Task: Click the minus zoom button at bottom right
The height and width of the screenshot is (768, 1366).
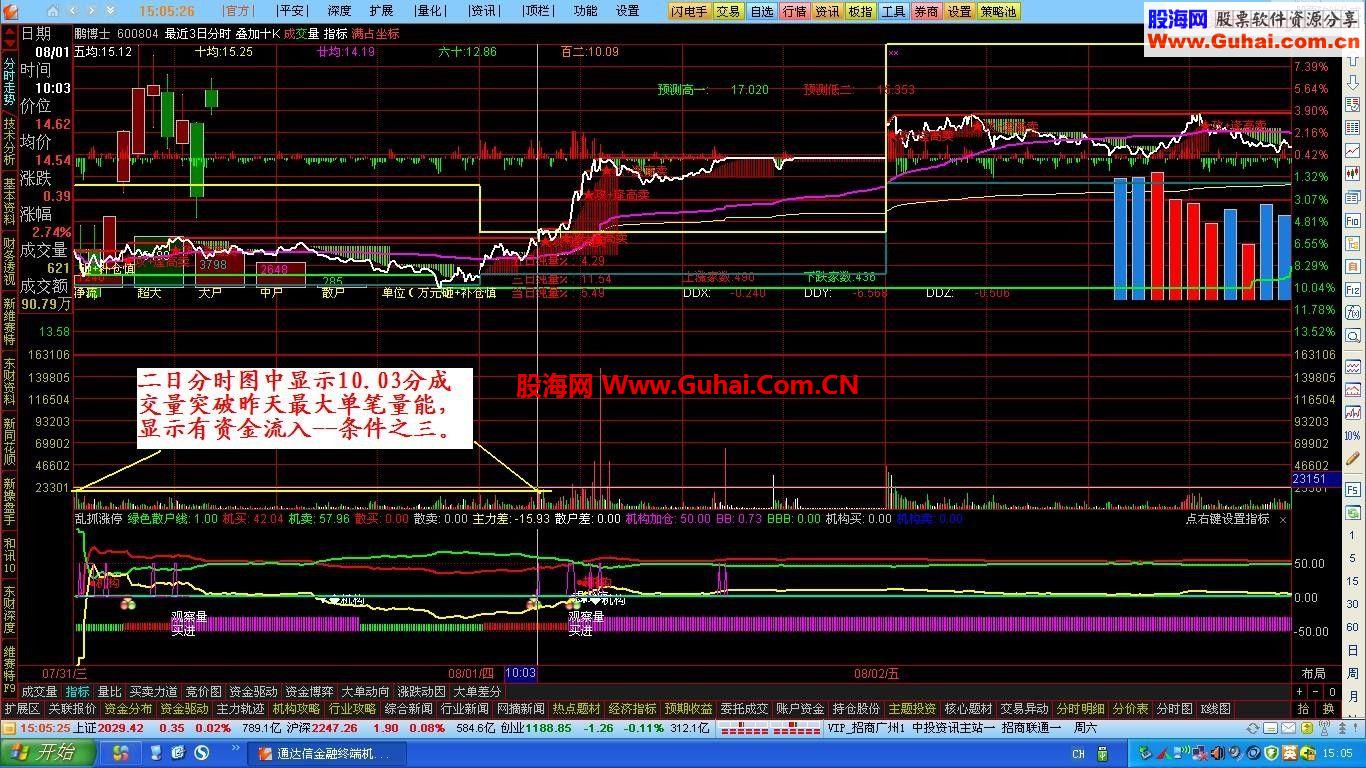Action: point(1316,691)
